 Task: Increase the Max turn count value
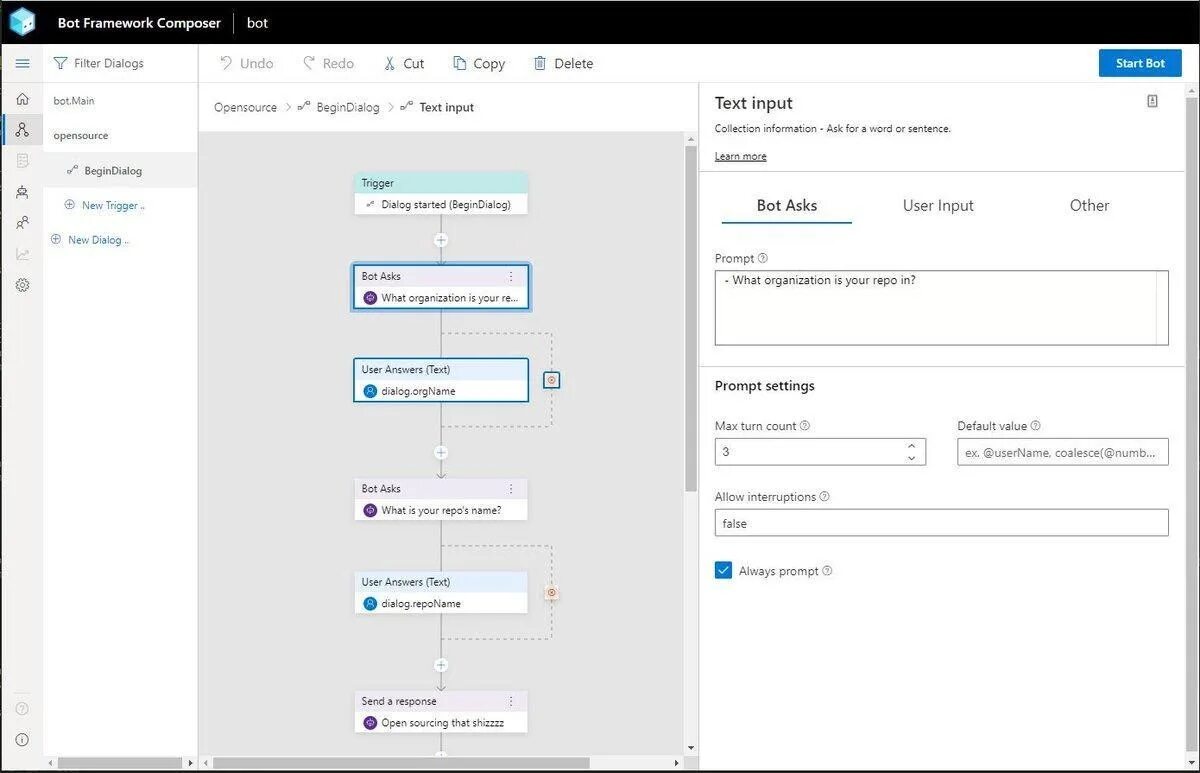911,446
